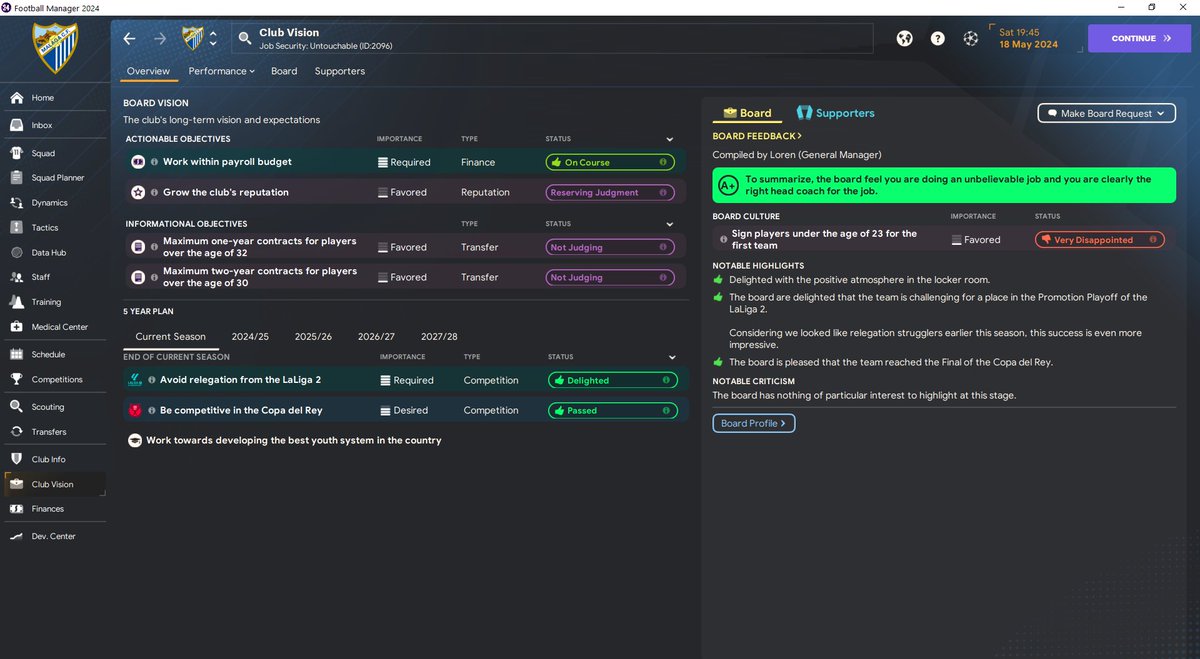The image size is (1200, 659).
Task: Click the FM logo icon near date
Action: point(970,38)
